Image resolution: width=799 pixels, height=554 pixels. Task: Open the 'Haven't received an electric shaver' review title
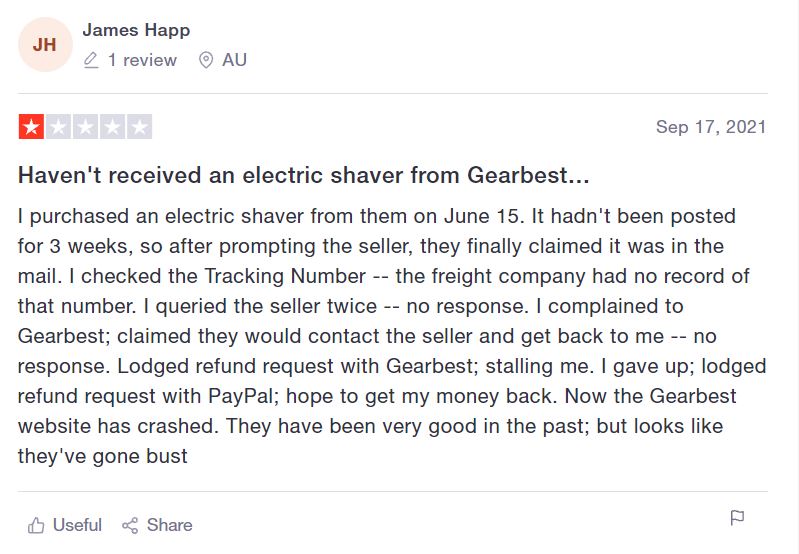[304, 176]
